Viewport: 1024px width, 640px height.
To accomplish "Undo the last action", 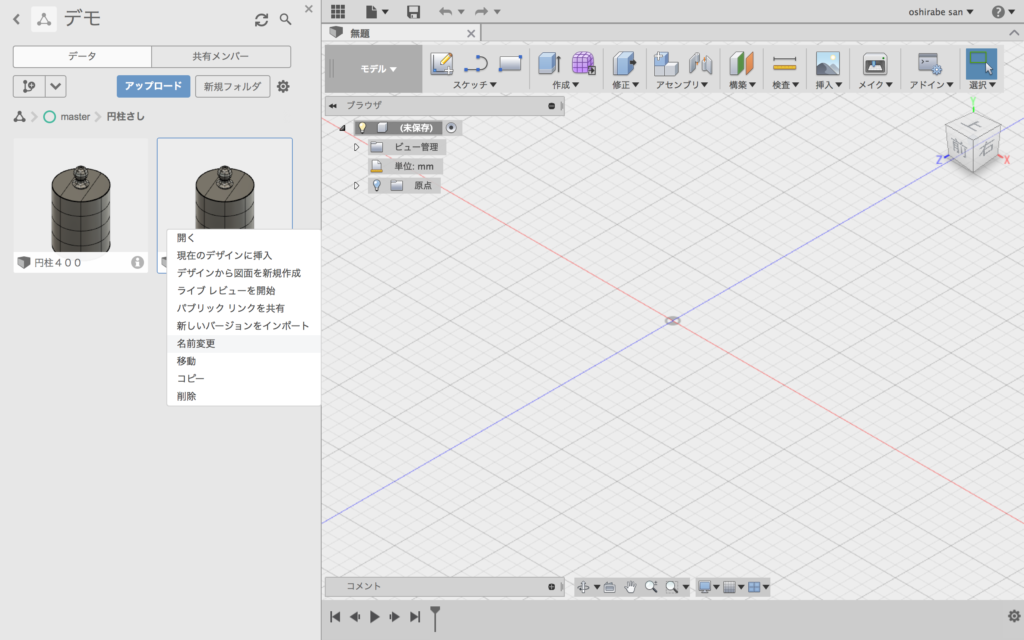I will point(445,11).
